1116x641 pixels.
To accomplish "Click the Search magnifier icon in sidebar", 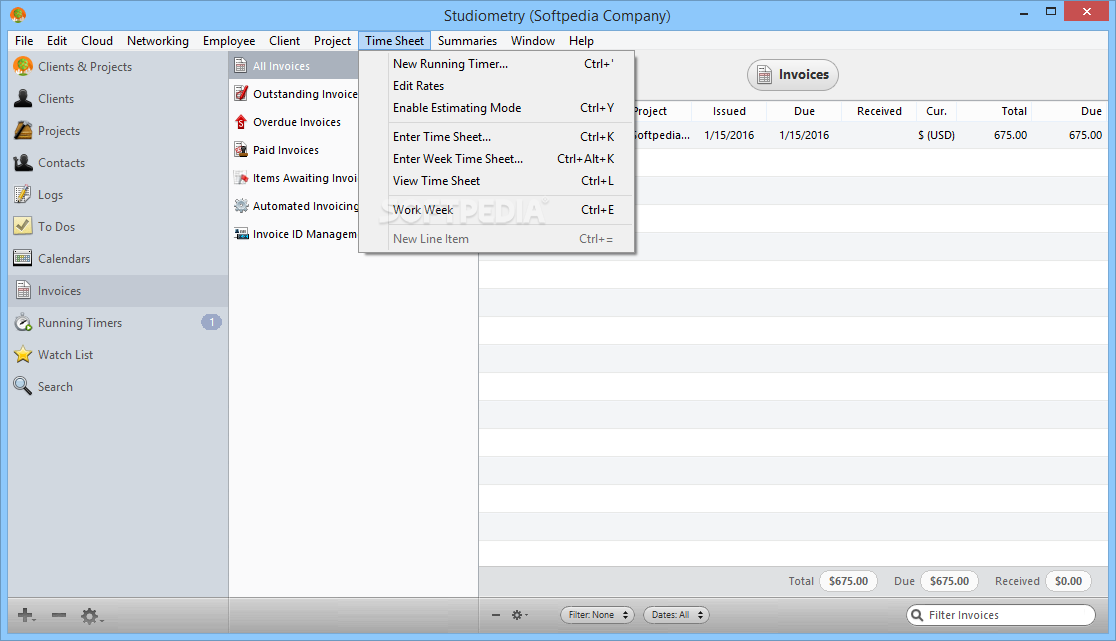I will [x=23, y=386].
